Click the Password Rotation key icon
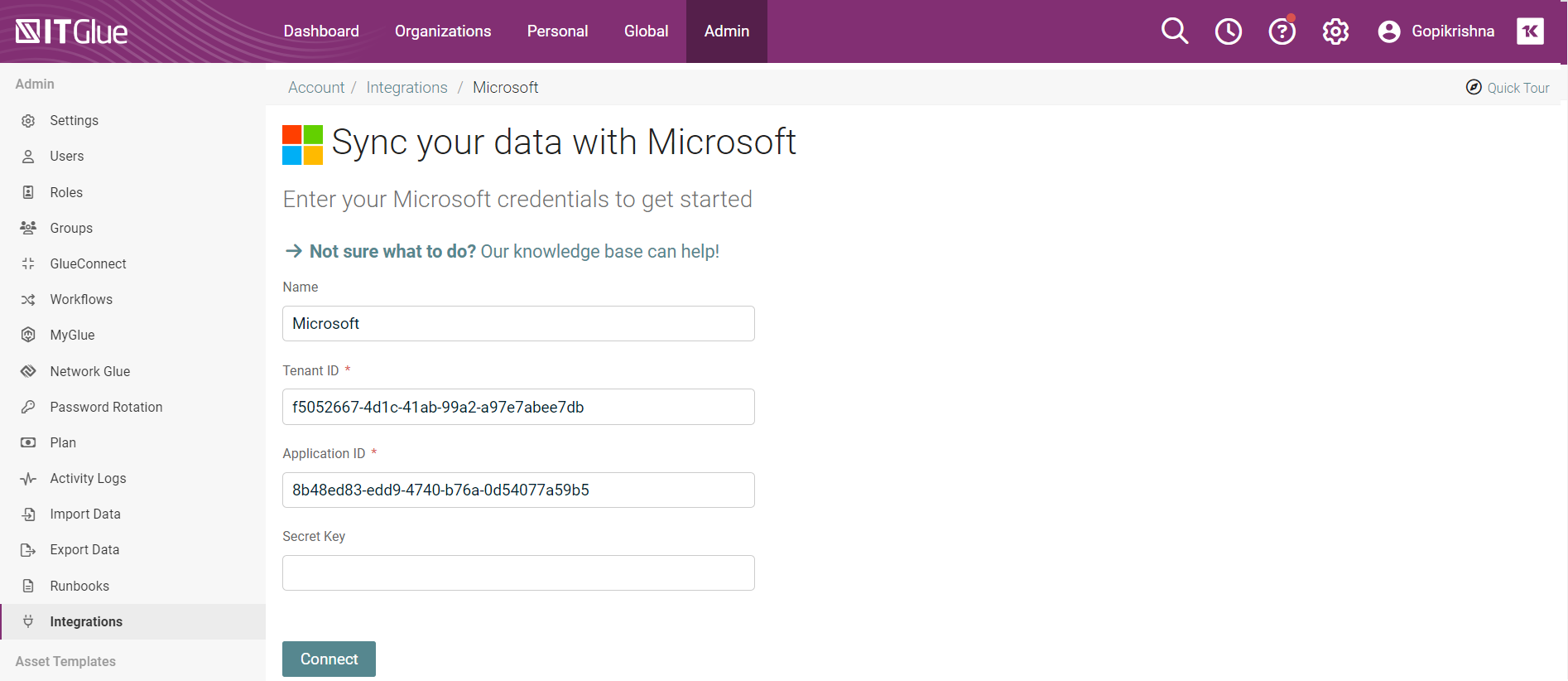 (x=28, y=407)
